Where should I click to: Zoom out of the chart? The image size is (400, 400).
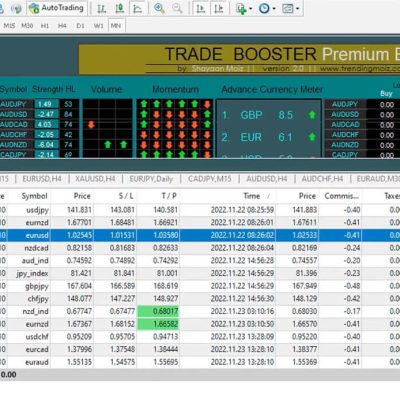pyautogui.click(x=177, y=9)
